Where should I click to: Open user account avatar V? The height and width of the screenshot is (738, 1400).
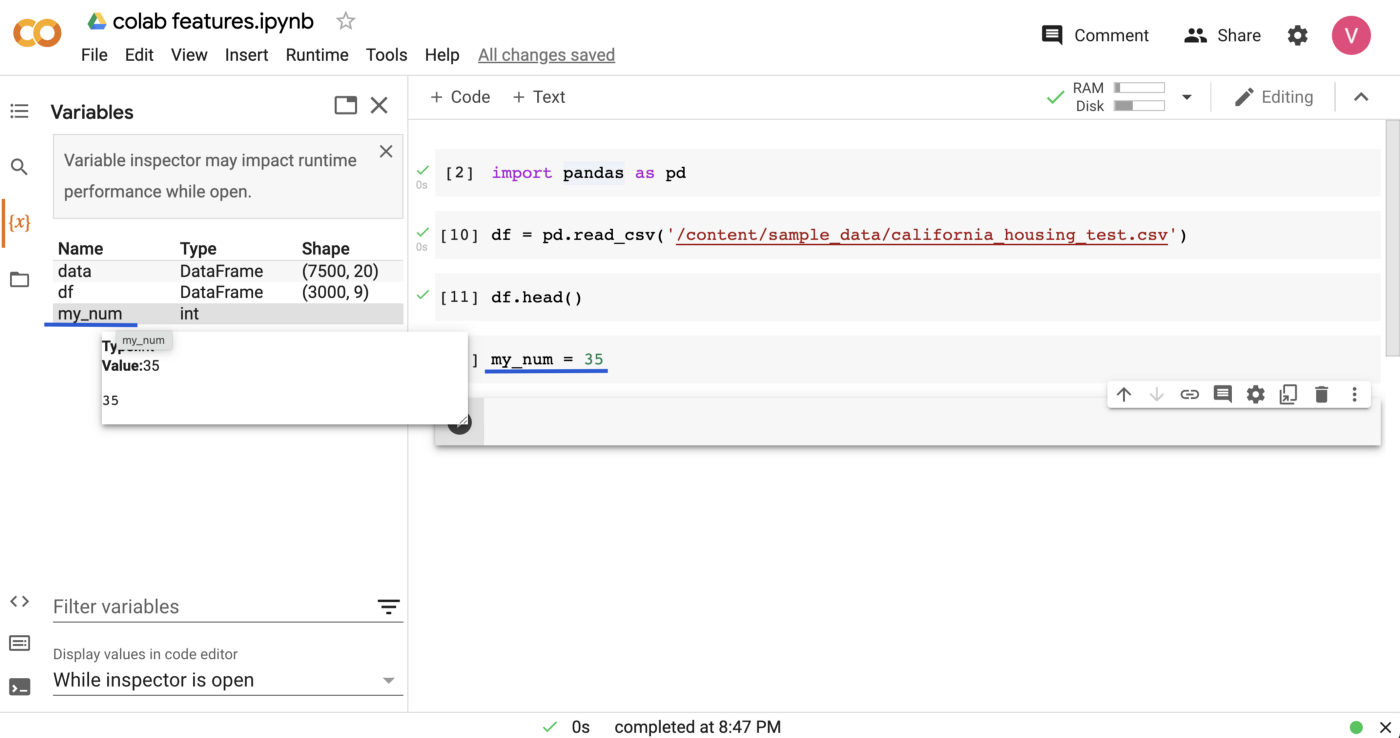tap(1351, 35)
